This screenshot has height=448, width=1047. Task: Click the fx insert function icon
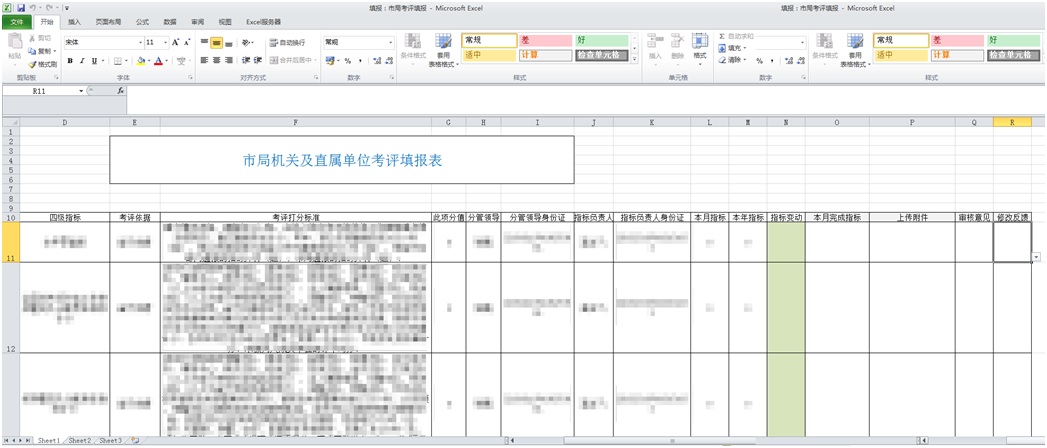click(x=121, y=91)
